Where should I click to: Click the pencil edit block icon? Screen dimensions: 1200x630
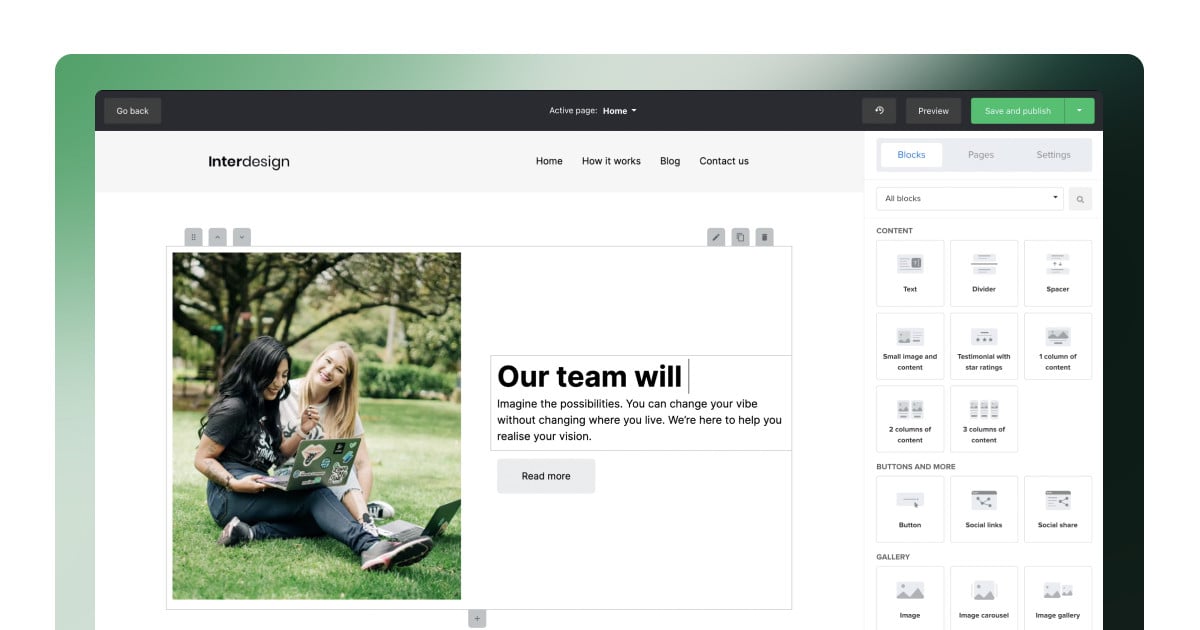pyautogui.click(x=716, y=237)
